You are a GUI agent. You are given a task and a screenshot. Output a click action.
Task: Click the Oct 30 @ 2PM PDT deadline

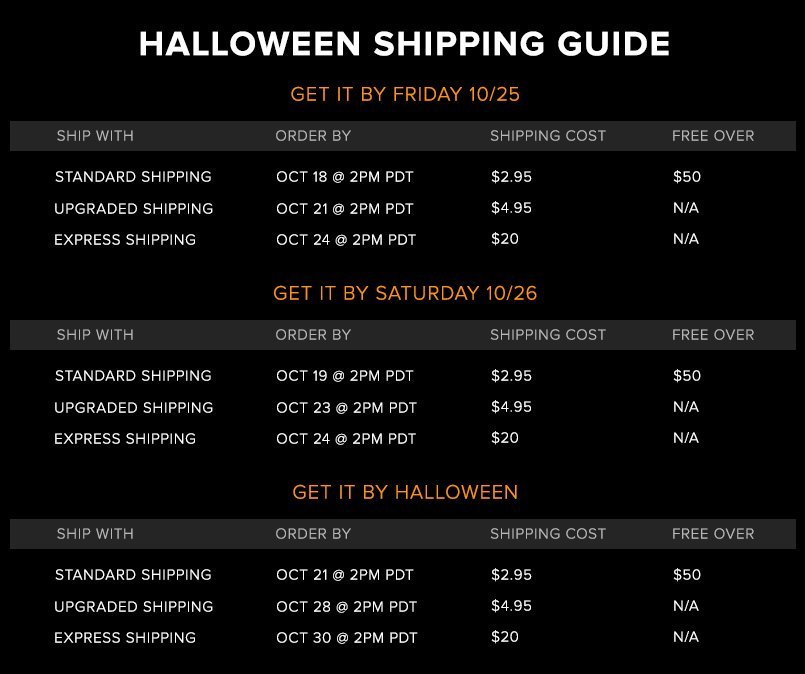tap(347, 638)
